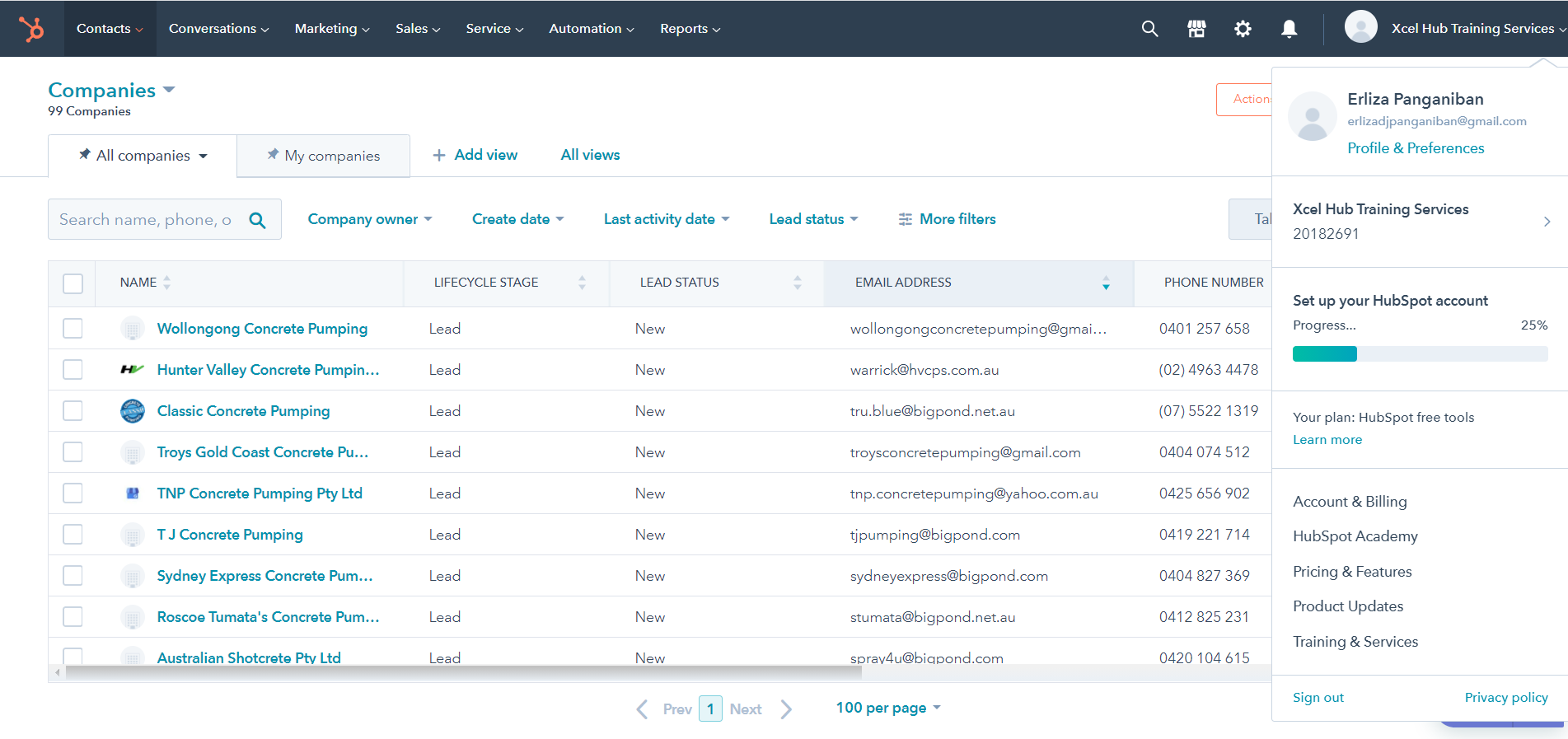Click the pin icon on My companies tab
Screen dimensions: 1568x739
tap(273, 154)
